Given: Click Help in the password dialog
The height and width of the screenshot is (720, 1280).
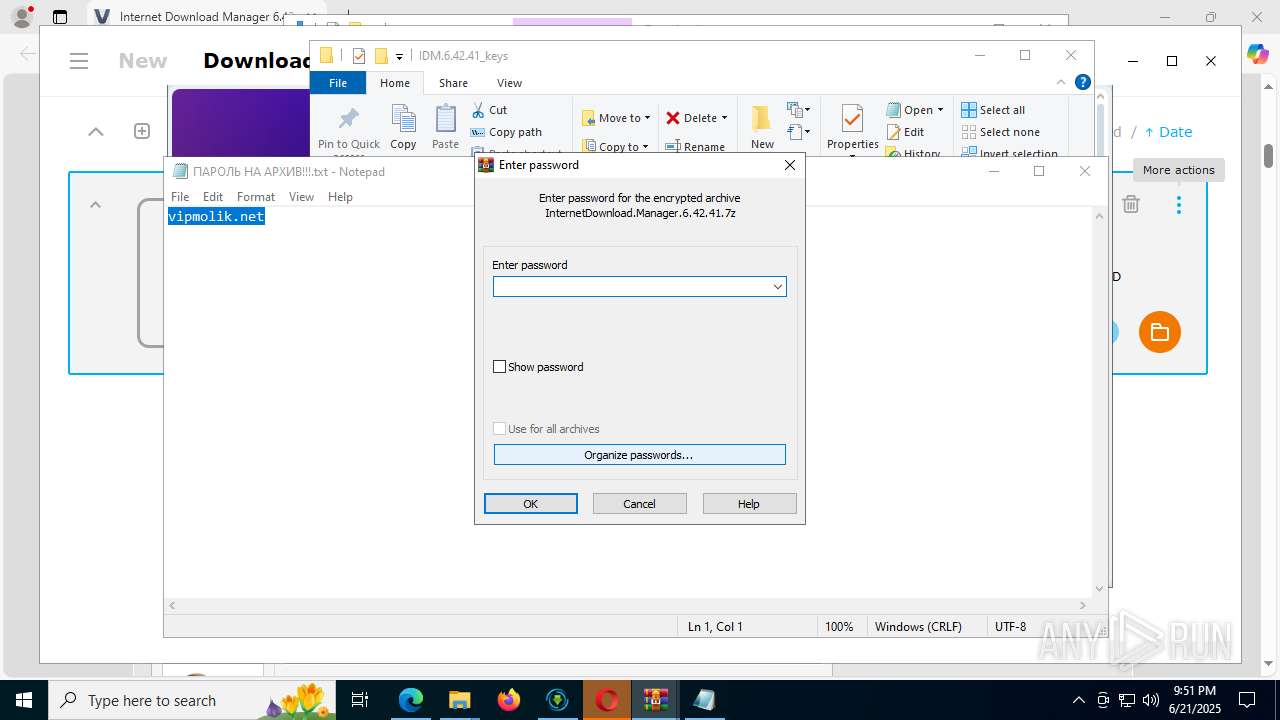Looking at the screenshot, I should pyautogui.click(x=749, y=504).
